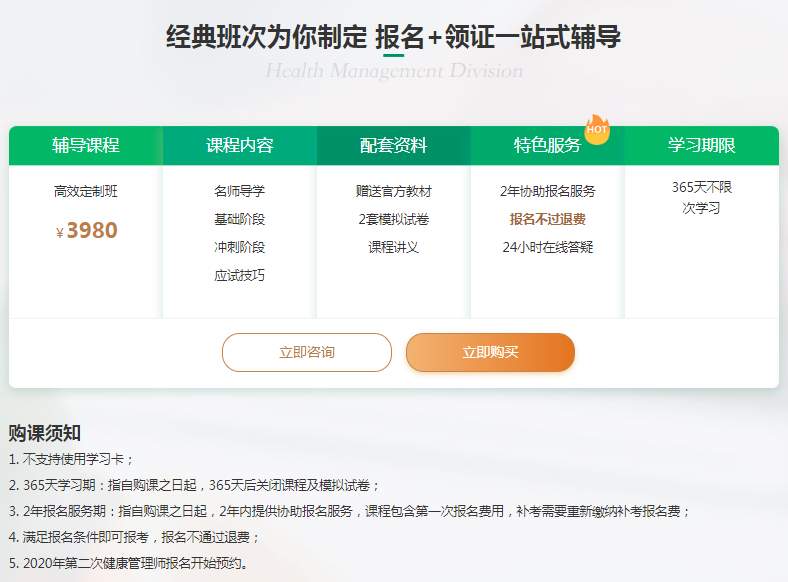Click 赠送官方教材 text
788x582 pixels.
[x=394, y=191]
